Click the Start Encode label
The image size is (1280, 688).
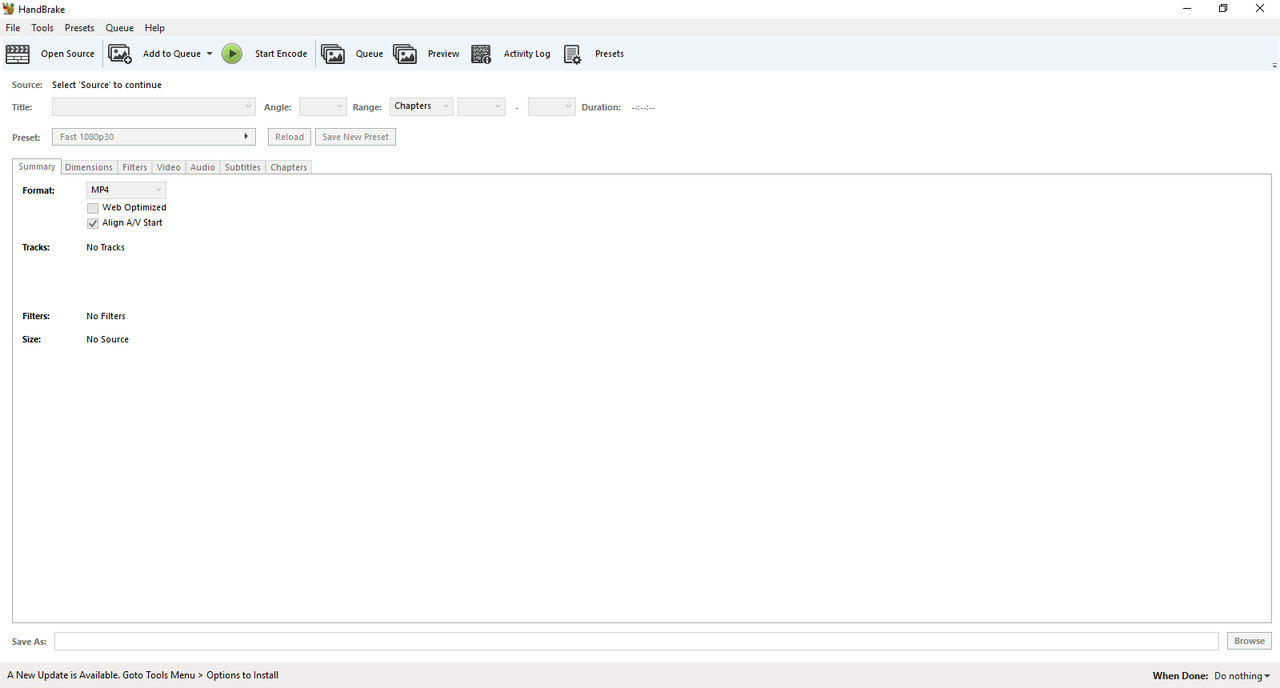[x=281, y=54]
